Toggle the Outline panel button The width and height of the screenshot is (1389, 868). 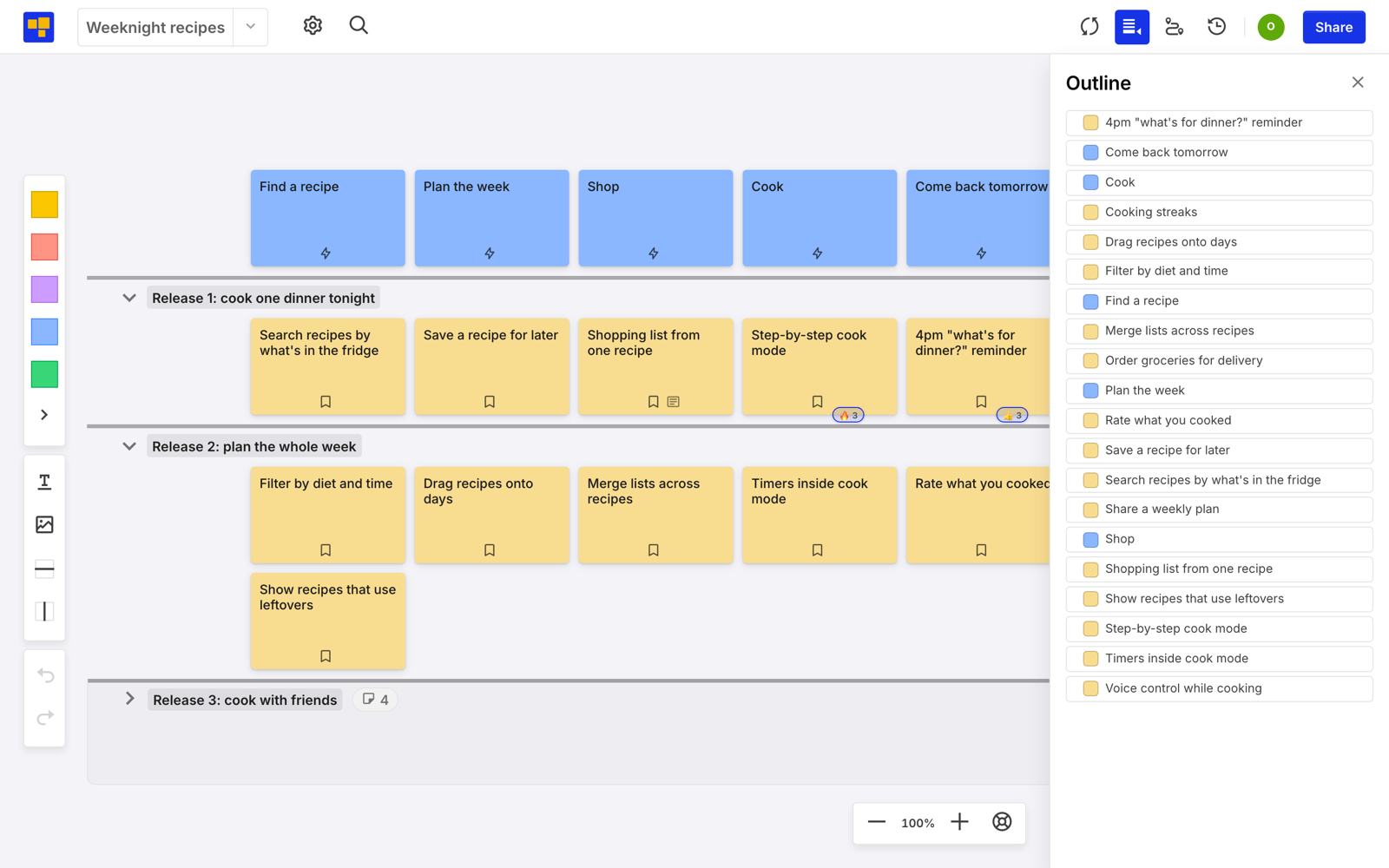[x=1132, y=27]
